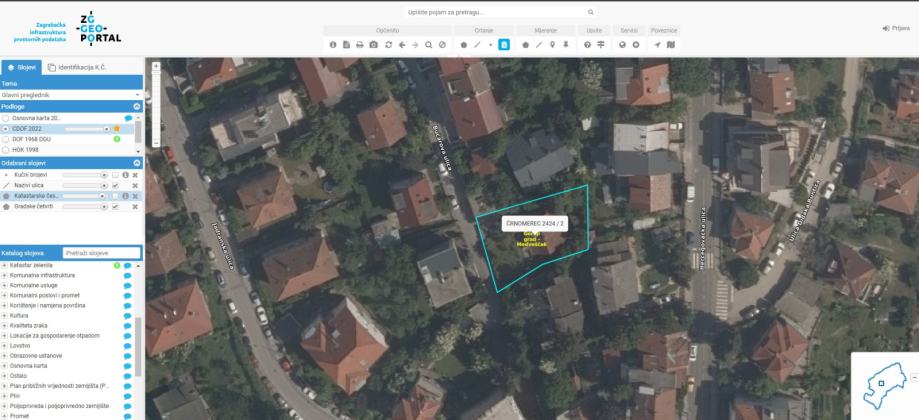
Task: Click the circle dot icon under Servisi
Action: pyautogui.click(x=635, y=45)
